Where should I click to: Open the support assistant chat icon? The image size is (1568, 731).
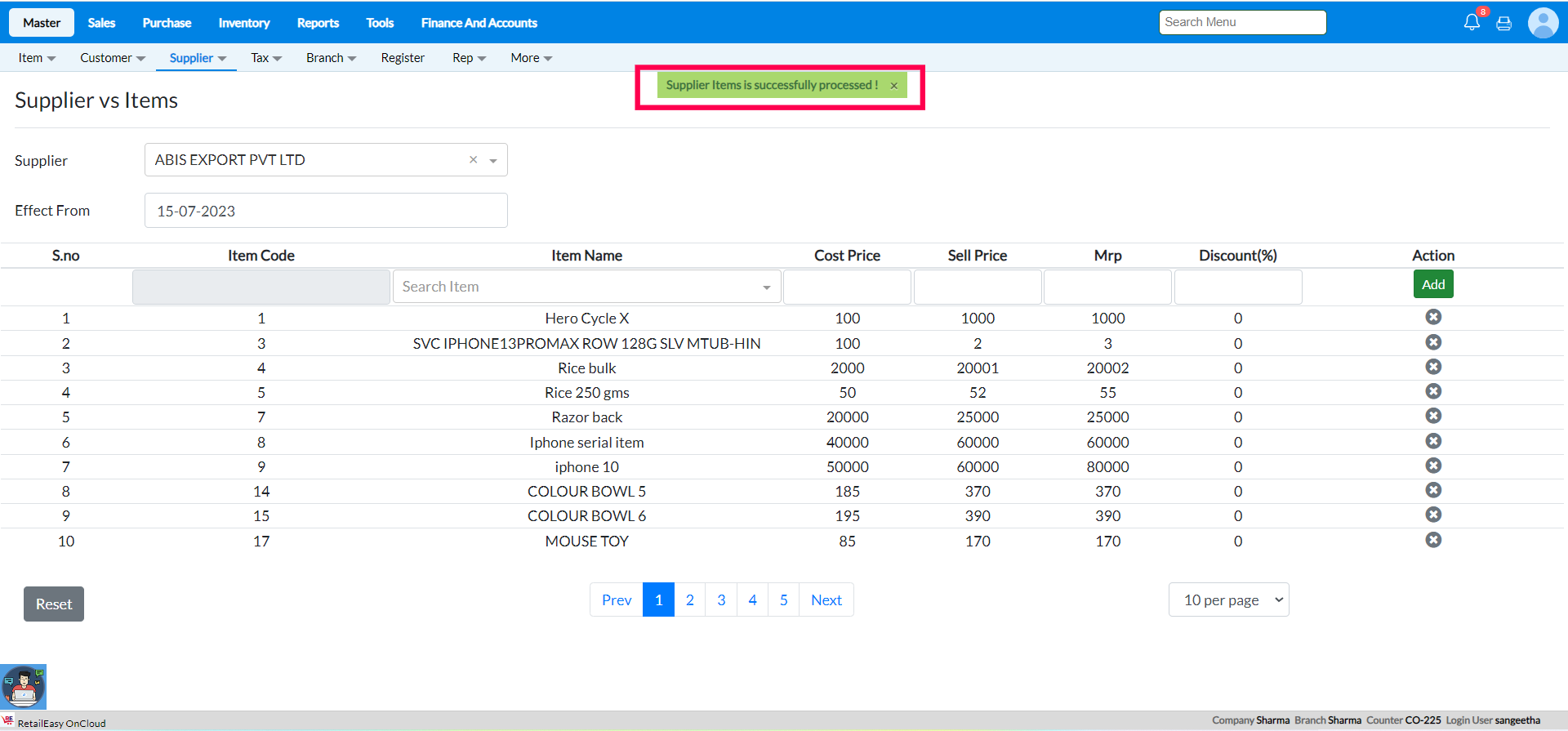[24, 686]
